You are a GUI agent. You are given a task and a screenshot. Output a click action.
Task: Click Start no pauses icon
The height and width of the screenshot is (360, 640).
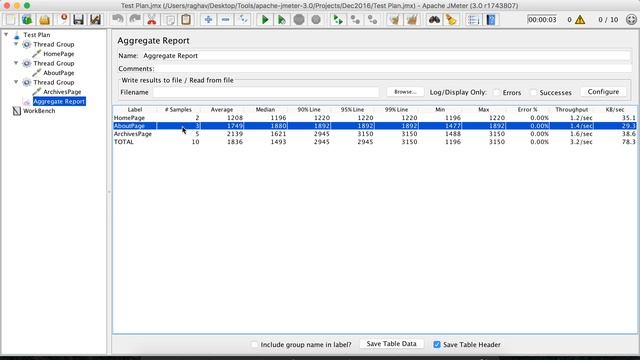[x=282, y=20]
